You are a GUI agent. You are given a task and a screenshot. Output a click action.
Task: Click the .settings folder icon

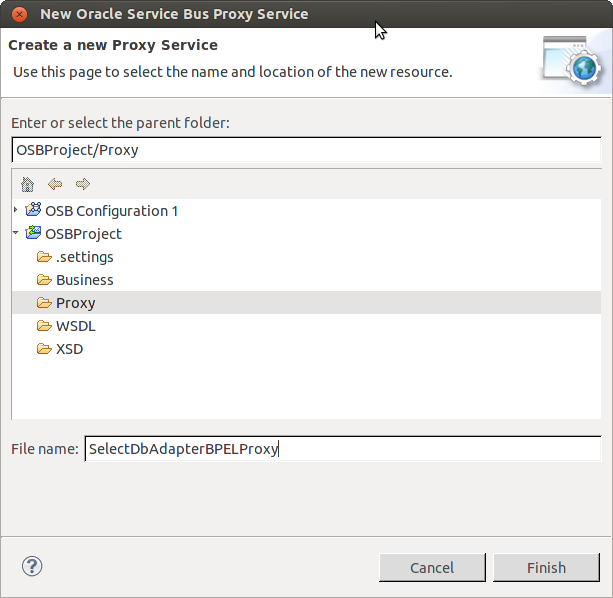44,257
